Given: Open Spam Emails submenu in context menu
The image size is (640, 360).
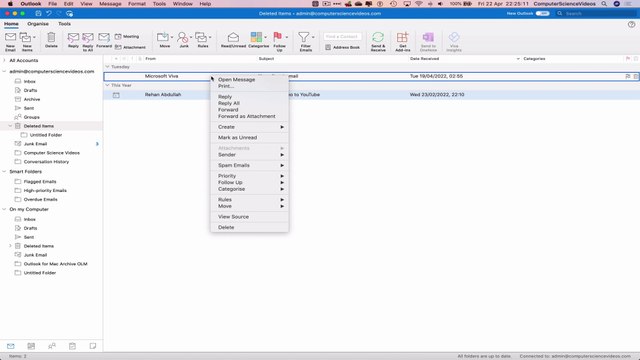Looking at the screenshot, I should [x=249, y=165].
